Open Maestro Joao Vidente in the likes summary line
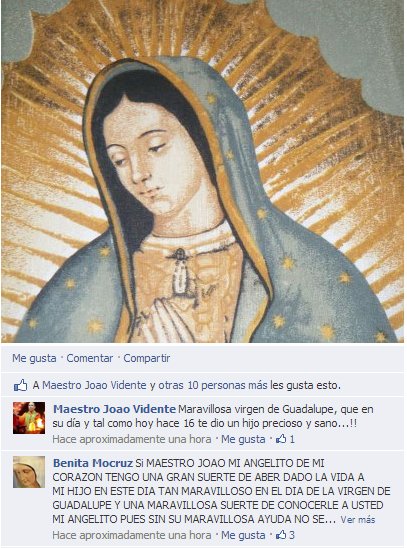This screenshot has height=548, width=407. coord(94,385)
